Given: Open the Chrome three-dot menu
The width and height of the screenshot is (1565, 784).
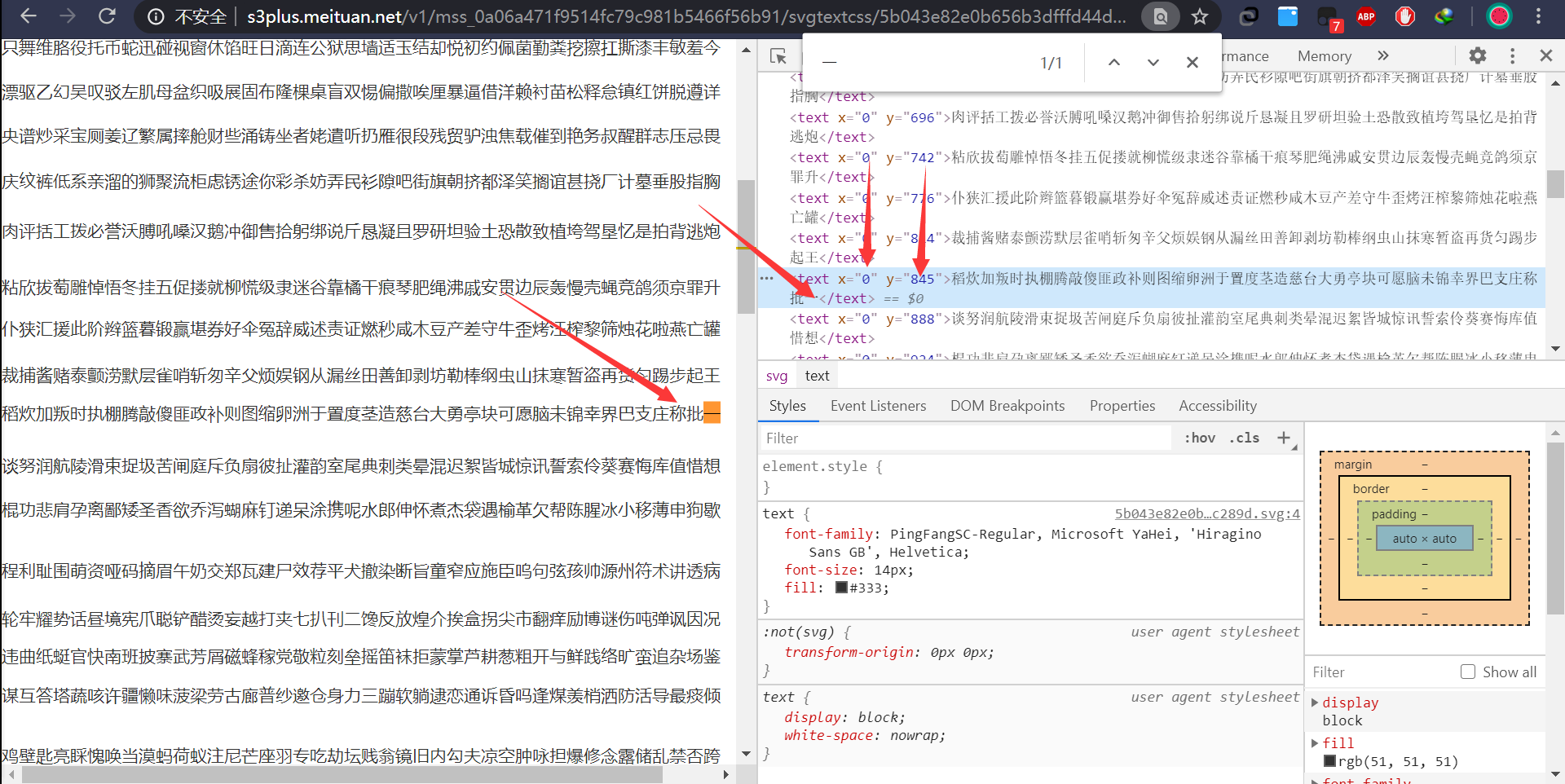Looking at the screenshot, I should [1538, 15].
